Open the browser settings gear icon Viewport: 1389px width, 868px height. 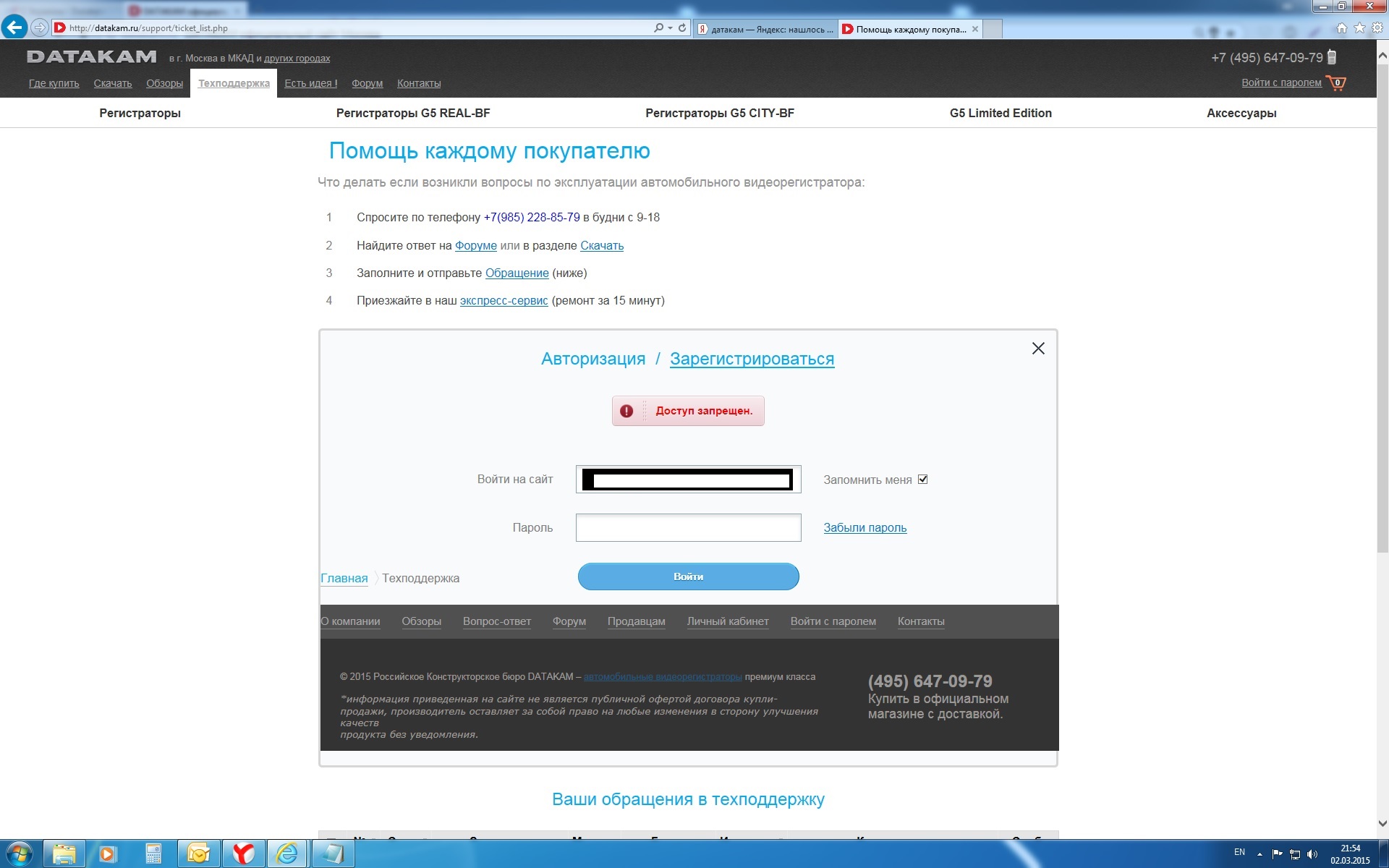[x=1377, y=28]
